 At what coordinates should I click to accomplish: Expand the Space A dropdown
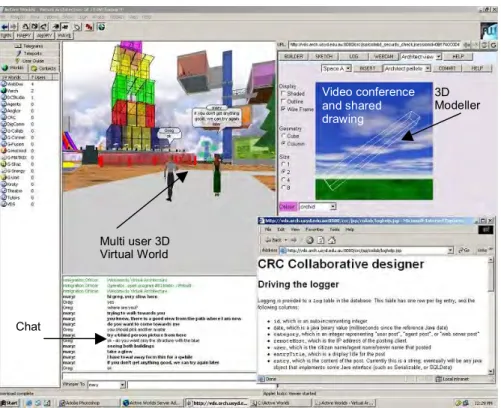coord(348,68)
